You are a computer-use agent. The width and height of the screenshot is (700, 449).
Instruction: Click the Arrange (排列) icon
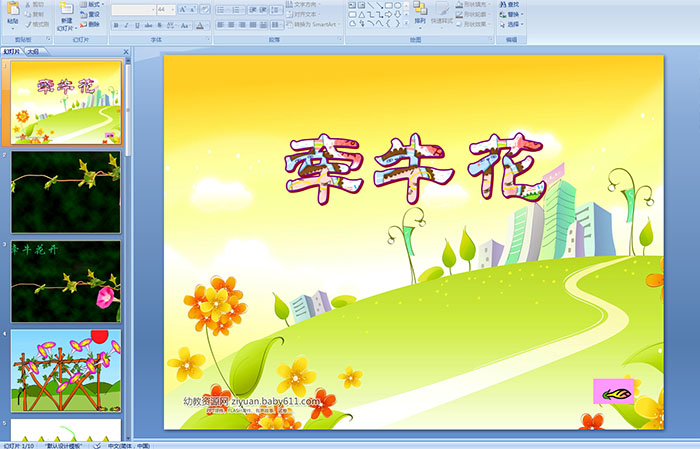(420, 9)
